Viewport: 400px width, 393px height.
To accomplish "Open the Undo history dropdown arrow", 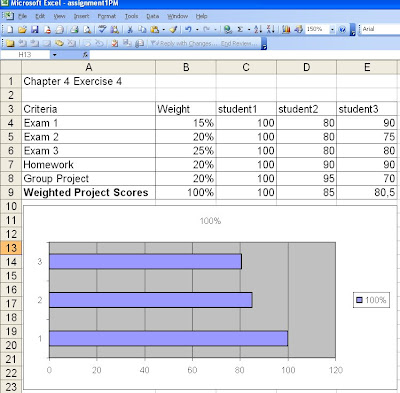I will click(x=197, y=30).
